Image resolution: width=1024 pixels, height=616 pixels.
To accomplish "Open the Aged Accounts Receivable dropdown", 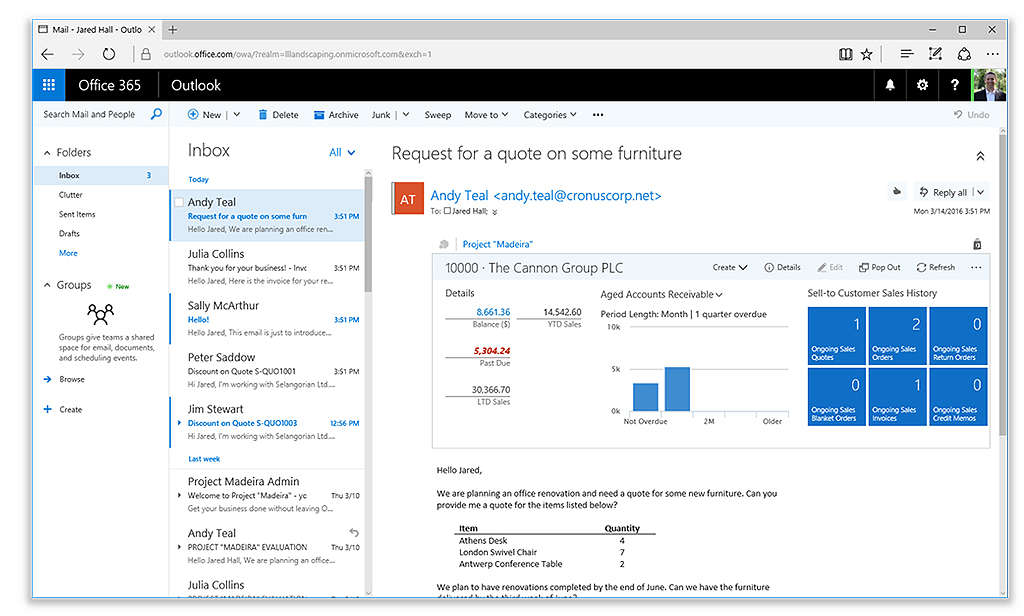I will click(x=662, y=295).
